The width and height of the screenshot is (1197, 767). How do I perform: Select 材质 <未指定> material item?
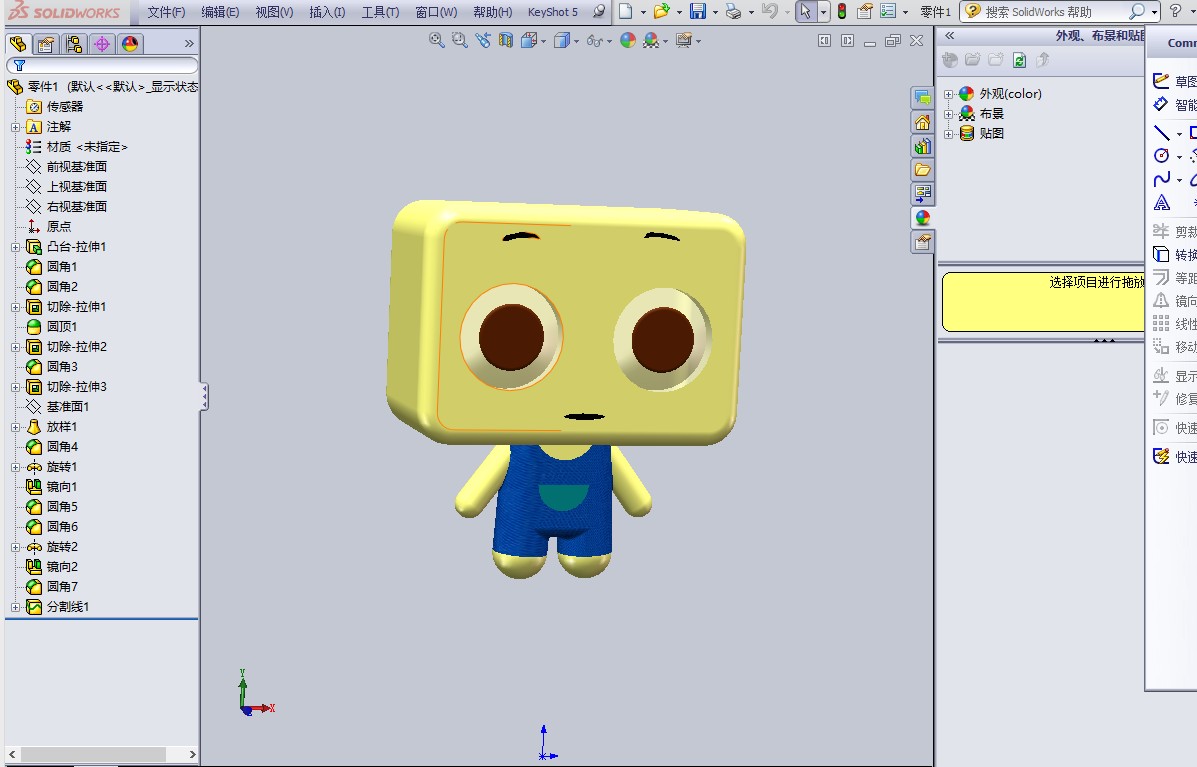[x=87, y=147]
